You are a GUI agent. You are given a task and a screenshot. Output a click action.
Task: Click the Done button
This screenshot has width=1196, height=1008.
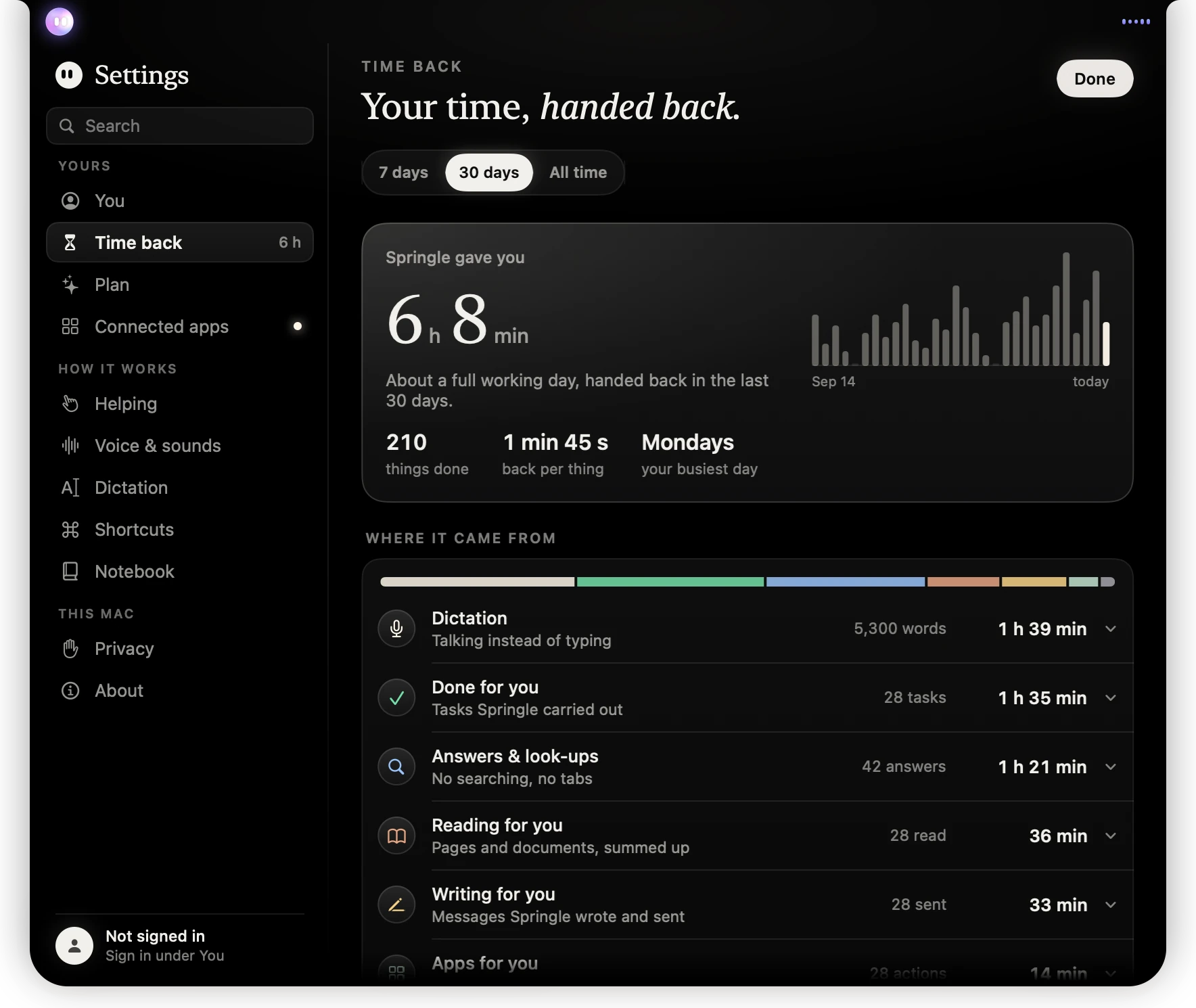point(1095,78)
